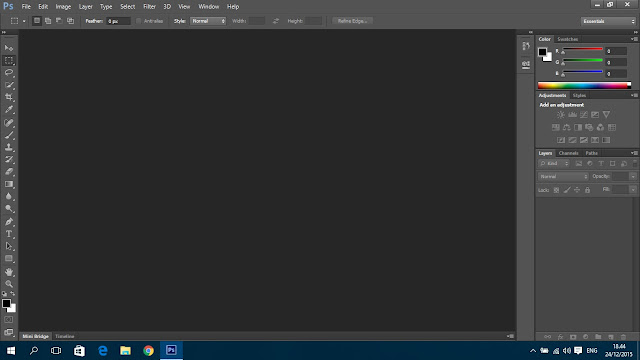Click the foreground color swatch in toolbox
The height and width of the screenshot is (360, 640).
point(6,304)
